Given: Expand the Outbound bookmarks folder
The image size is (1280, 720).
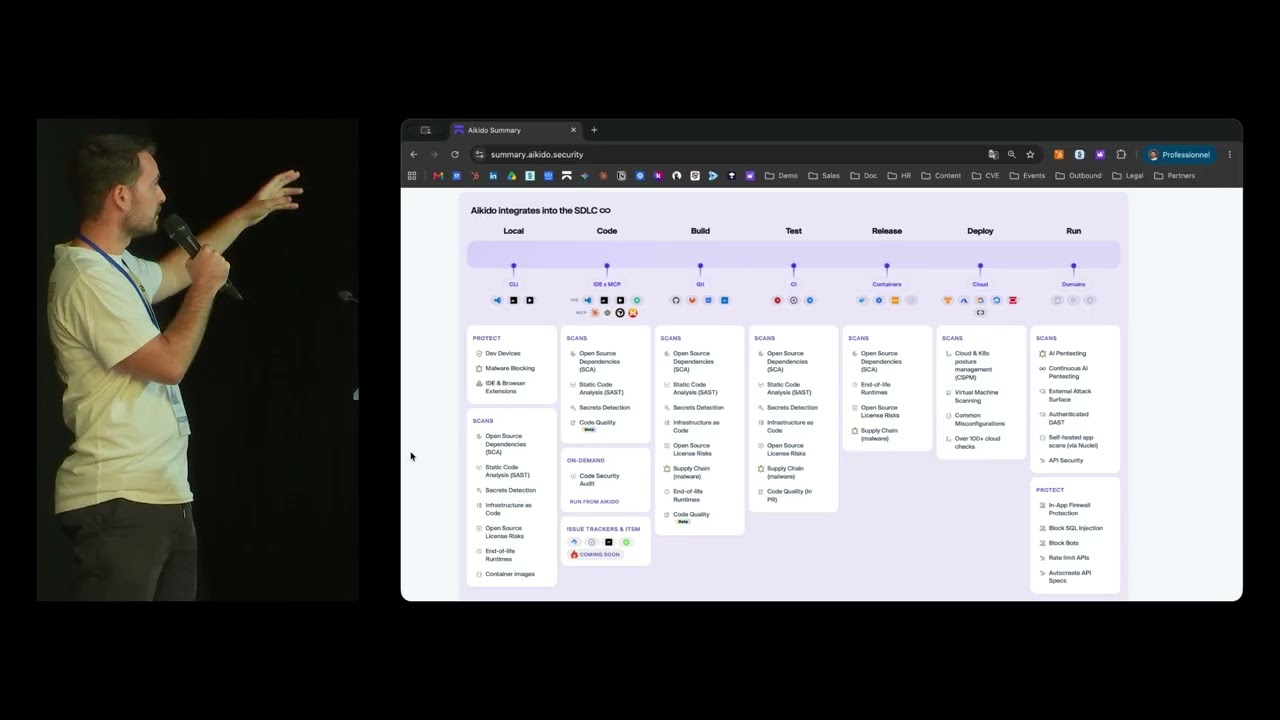Looking at the screenshot, I should tap(1079, 176).
